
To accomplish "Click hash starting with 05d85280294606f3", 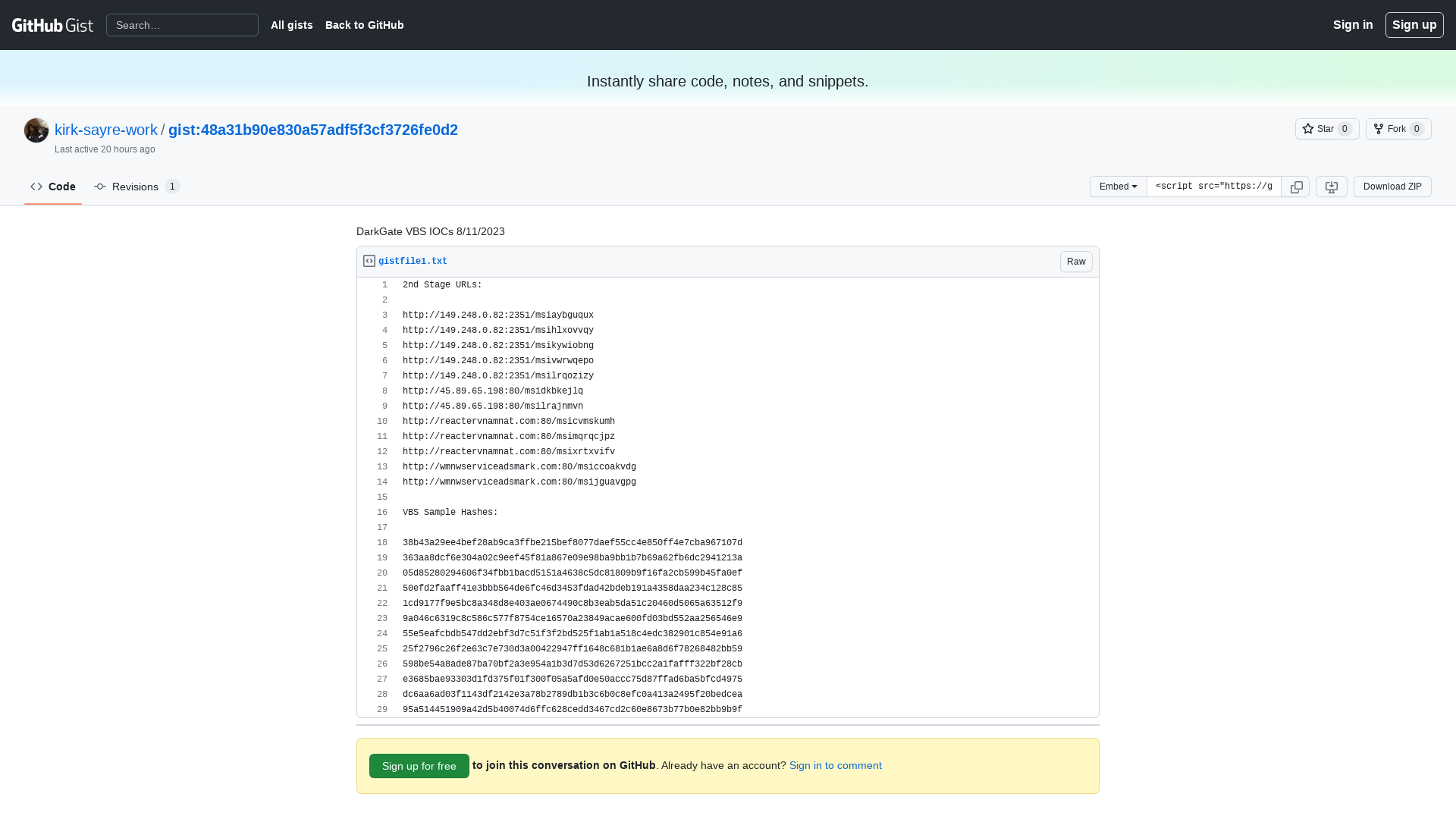I will coord(573,573).
